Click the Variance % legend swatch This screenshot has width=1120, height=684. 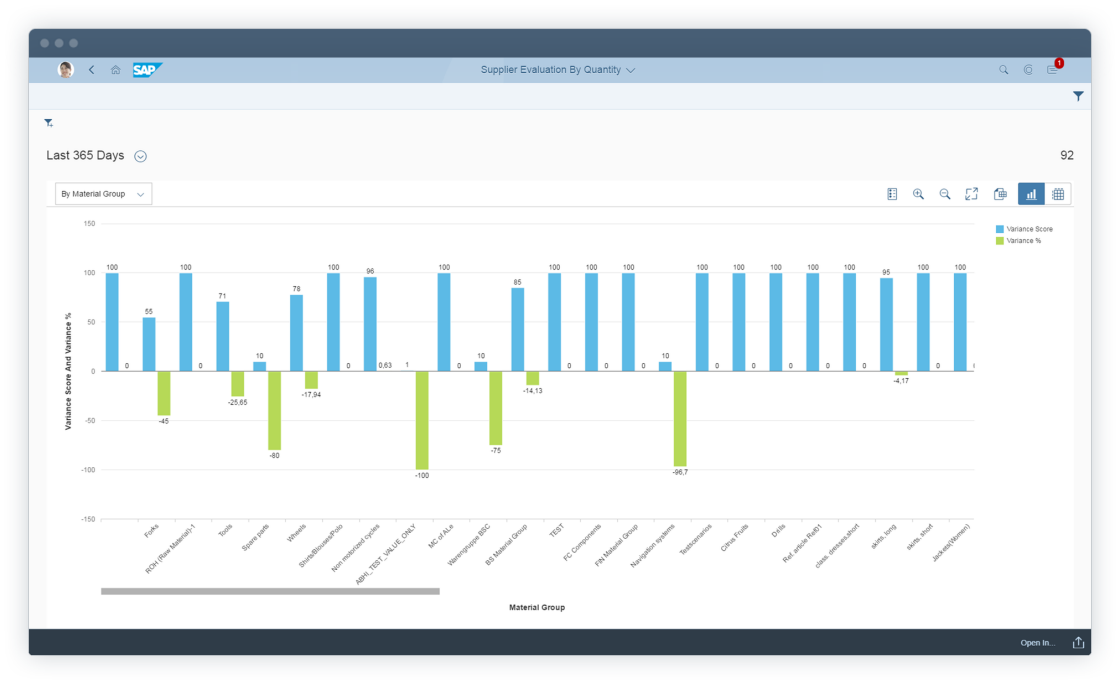(1000, 241)
